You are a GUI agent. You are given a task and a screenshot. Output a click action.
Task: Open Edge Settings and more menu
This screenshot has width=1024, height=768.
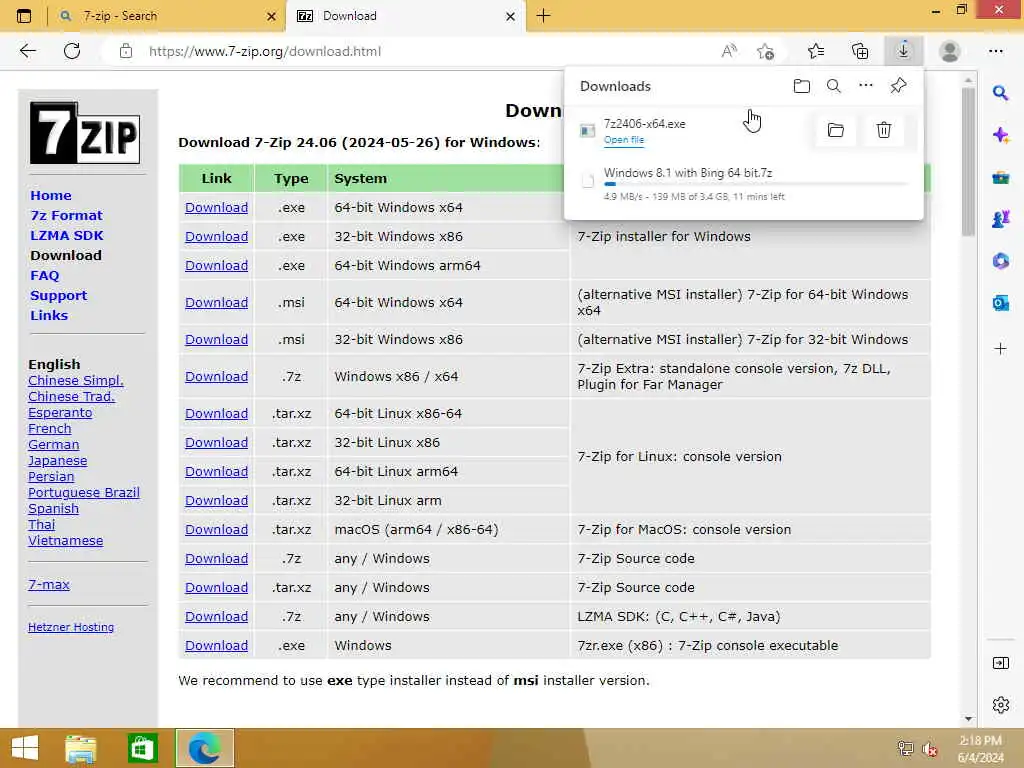point(996,51)
